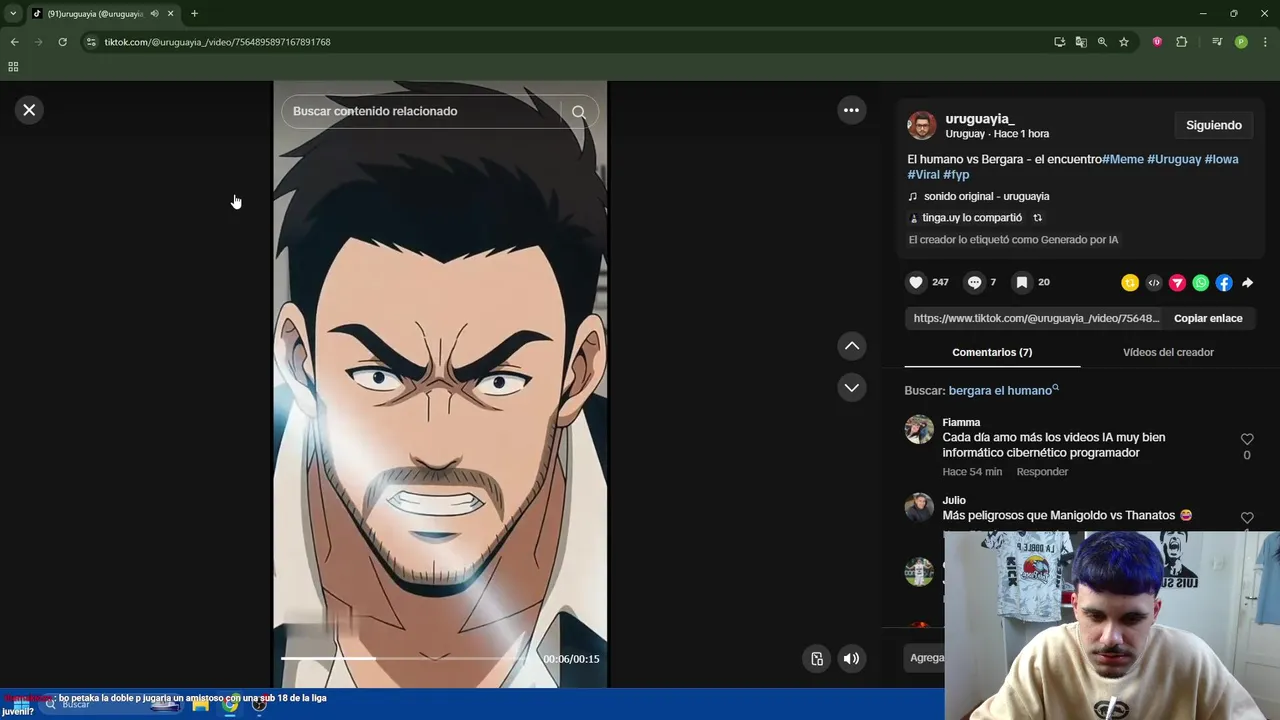This screenshot has width=1280, height=720.
Task: Open Windows Start button
Action: 20,705
